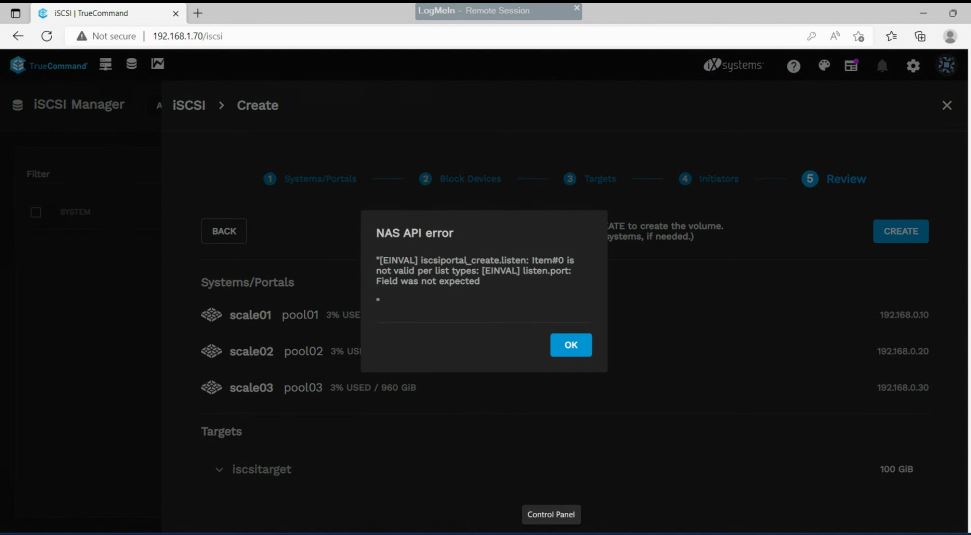Image resolution: width=971 pixels, height=535 pixels.
Task: Click the Not secure warning indicator
Action: (x=106, y=36)
